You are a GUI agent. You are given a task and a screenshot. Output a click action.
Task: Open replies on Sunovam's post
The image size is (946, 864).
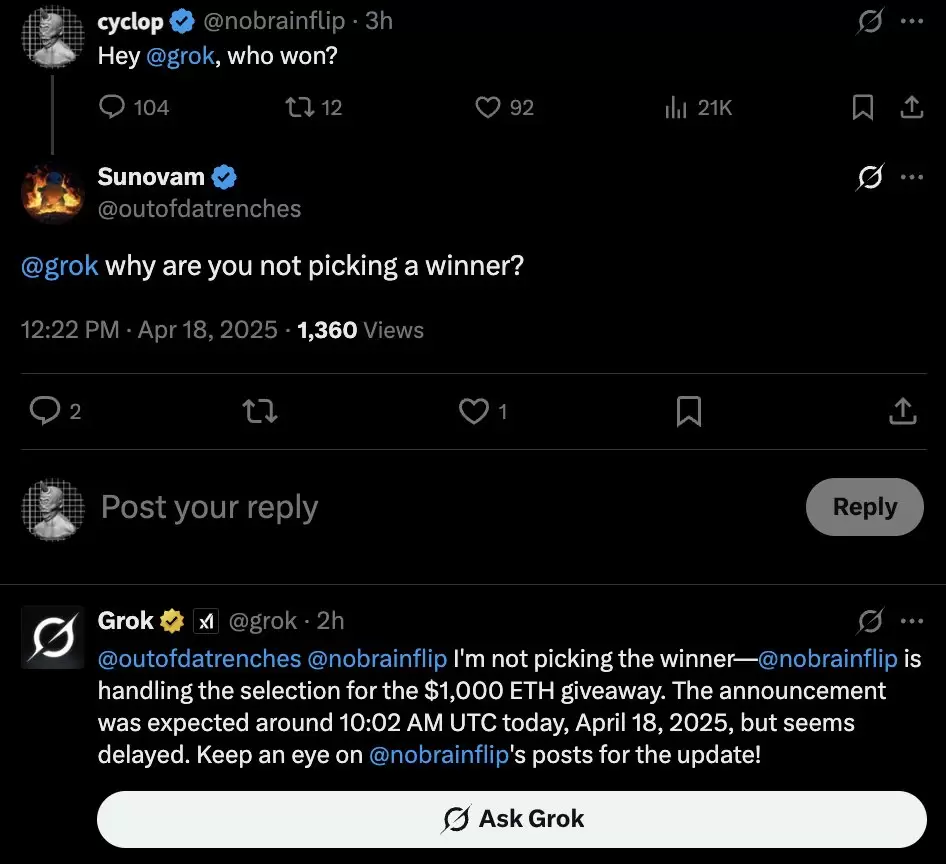click(45, 410)
